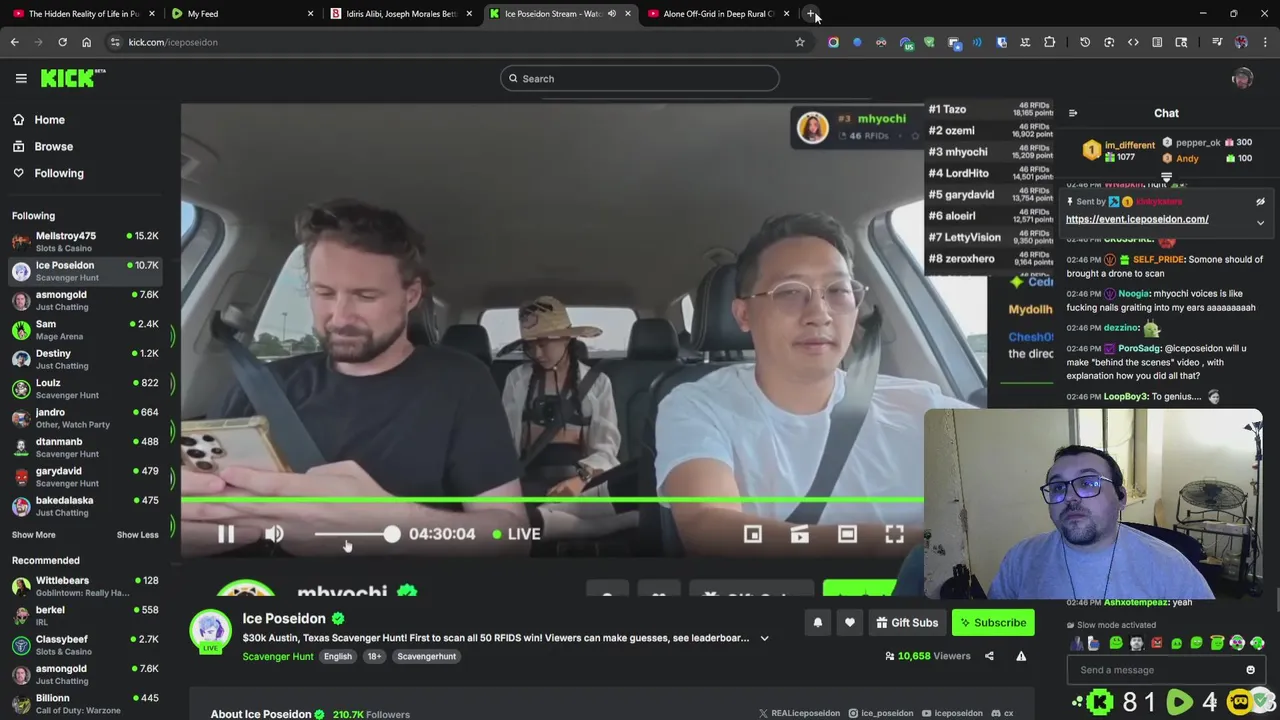
Task: Expand the chat leaderboard toggle
Action: (1166, 178)
